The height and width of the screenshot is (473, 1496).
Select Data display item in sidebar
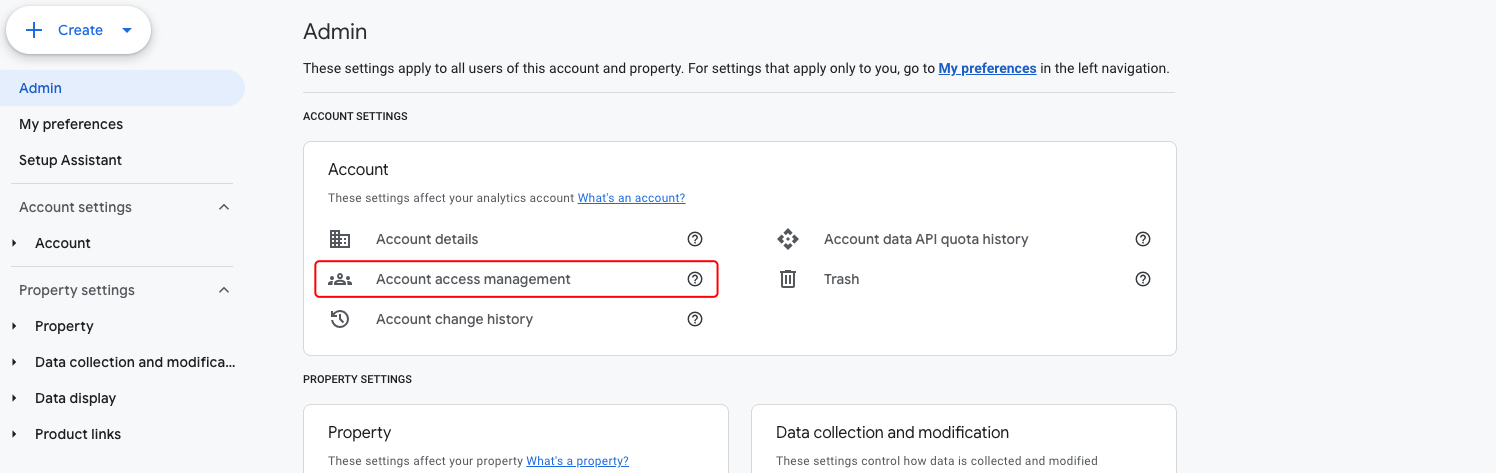coord(75,398)
